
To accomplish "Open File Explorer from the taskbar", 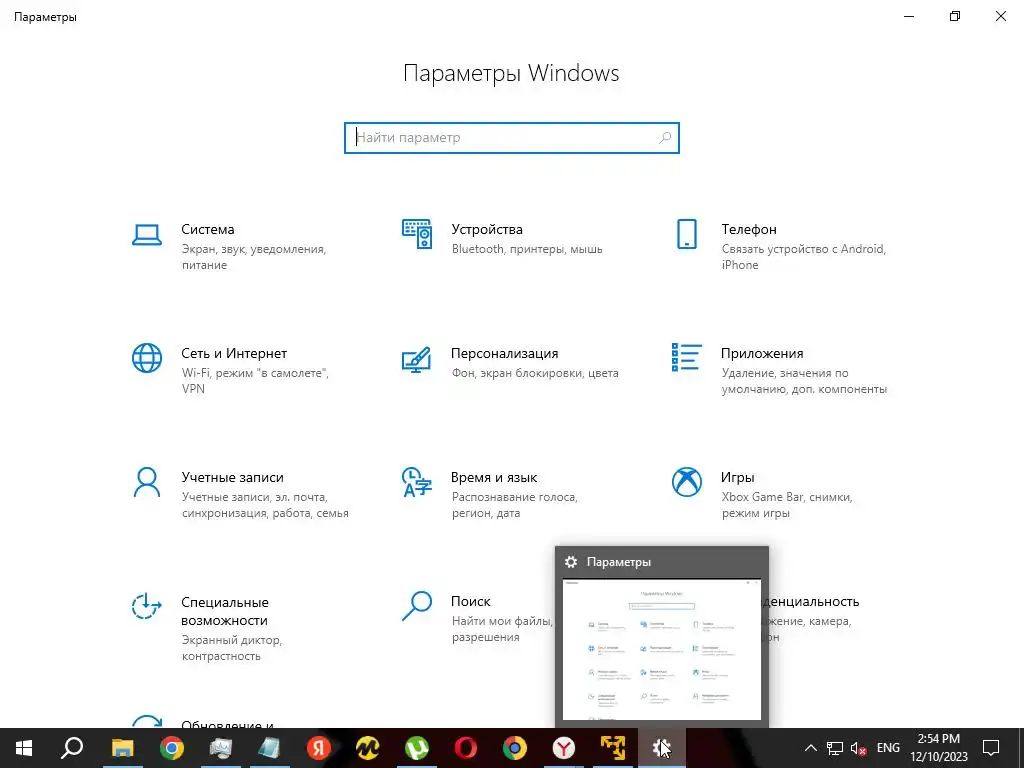I will [122, 748].
